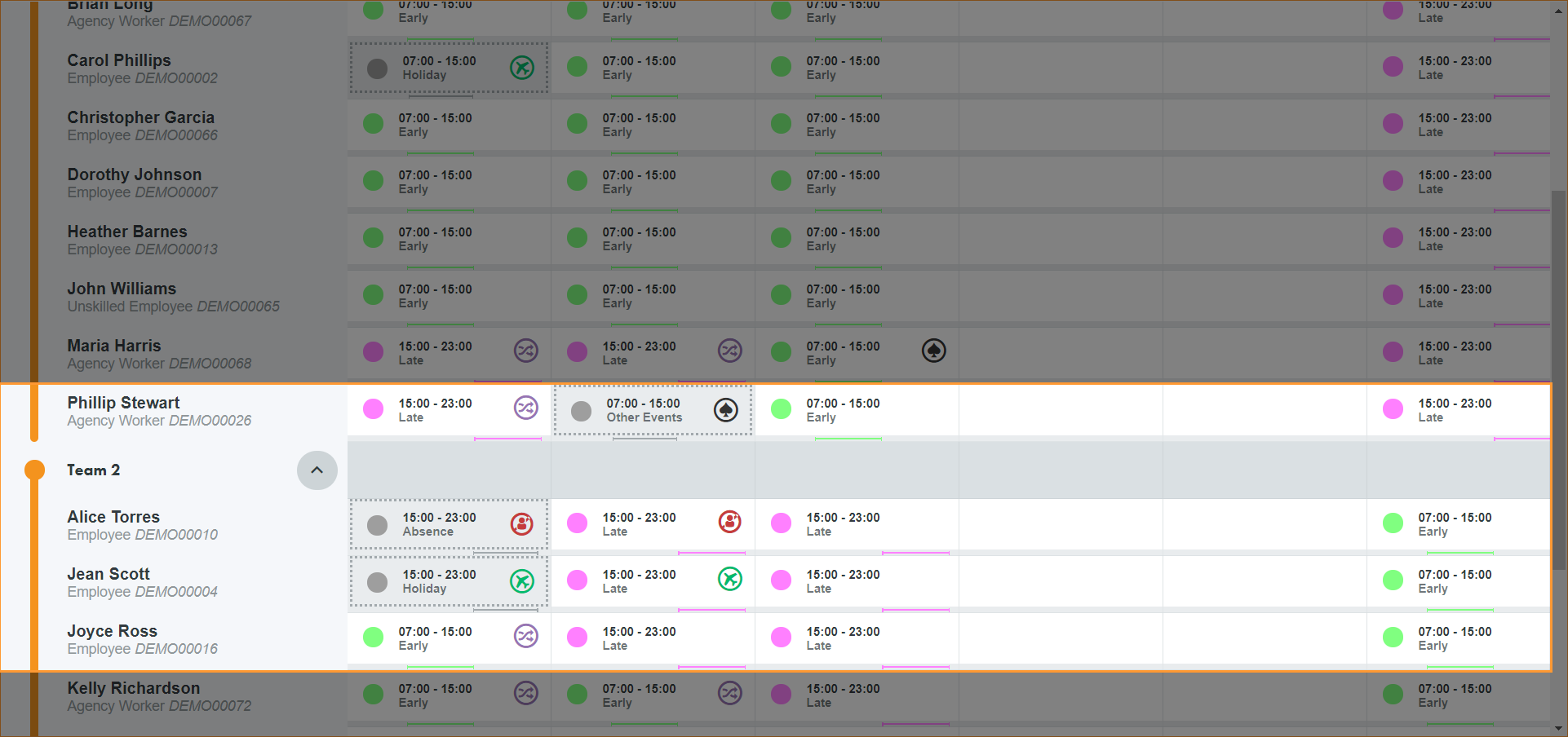Viewport: 1568px width, 737px height.
Task: Click pink dot on Phillip Stewart's first Late shift
Action: tap(373, 409)
